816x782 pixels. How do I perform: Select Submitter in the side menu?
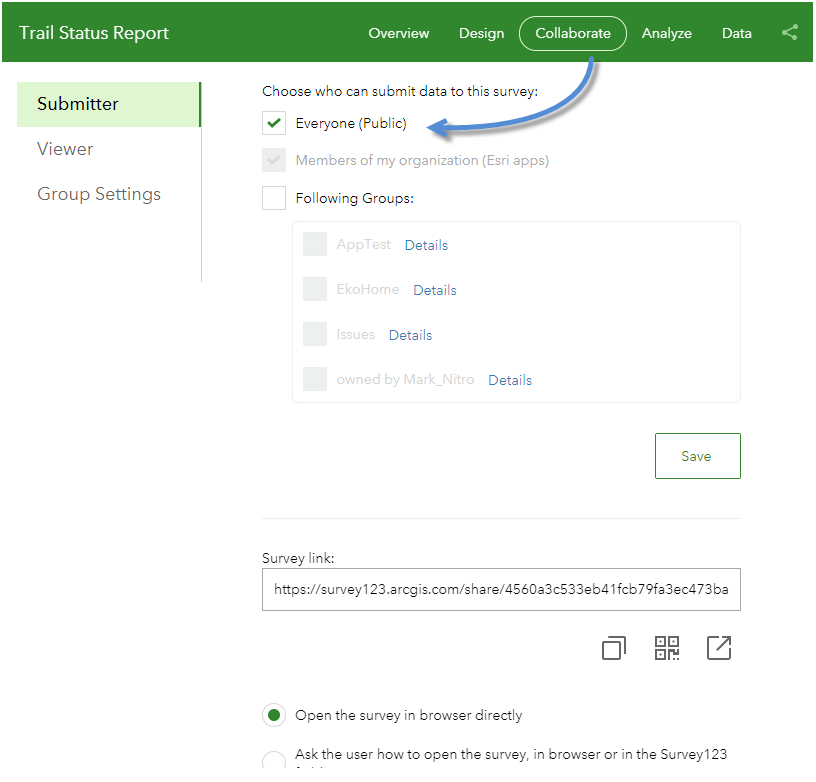[x=109, y=104]
